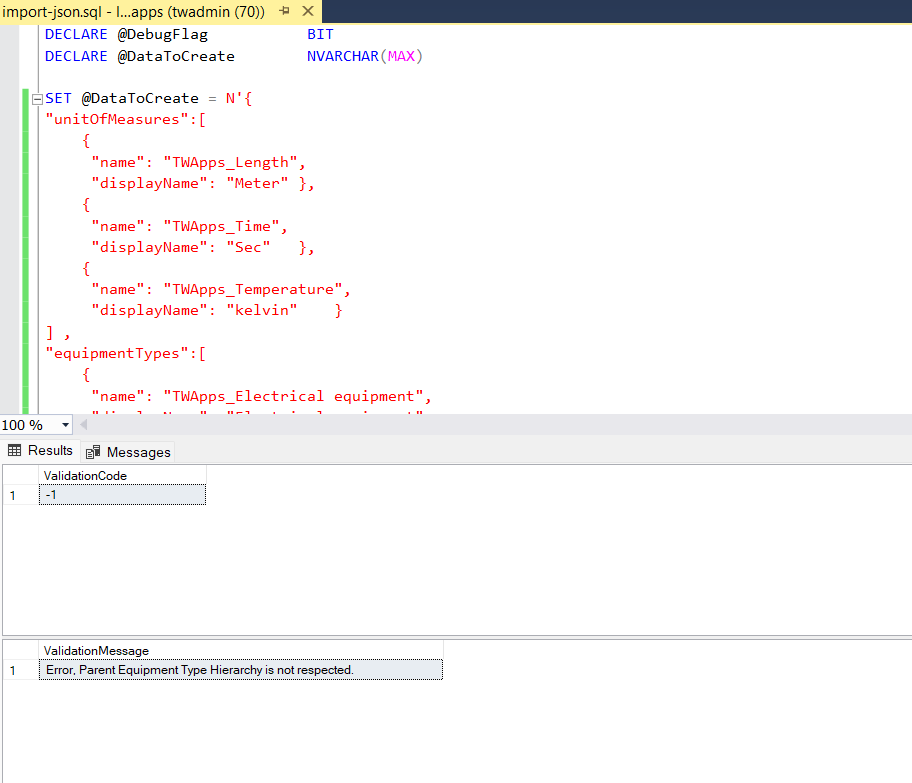Image resolution: width=912 pixels, height=783 pixels.
Task: Click the Results grid icon
Action: click(14, 450)
